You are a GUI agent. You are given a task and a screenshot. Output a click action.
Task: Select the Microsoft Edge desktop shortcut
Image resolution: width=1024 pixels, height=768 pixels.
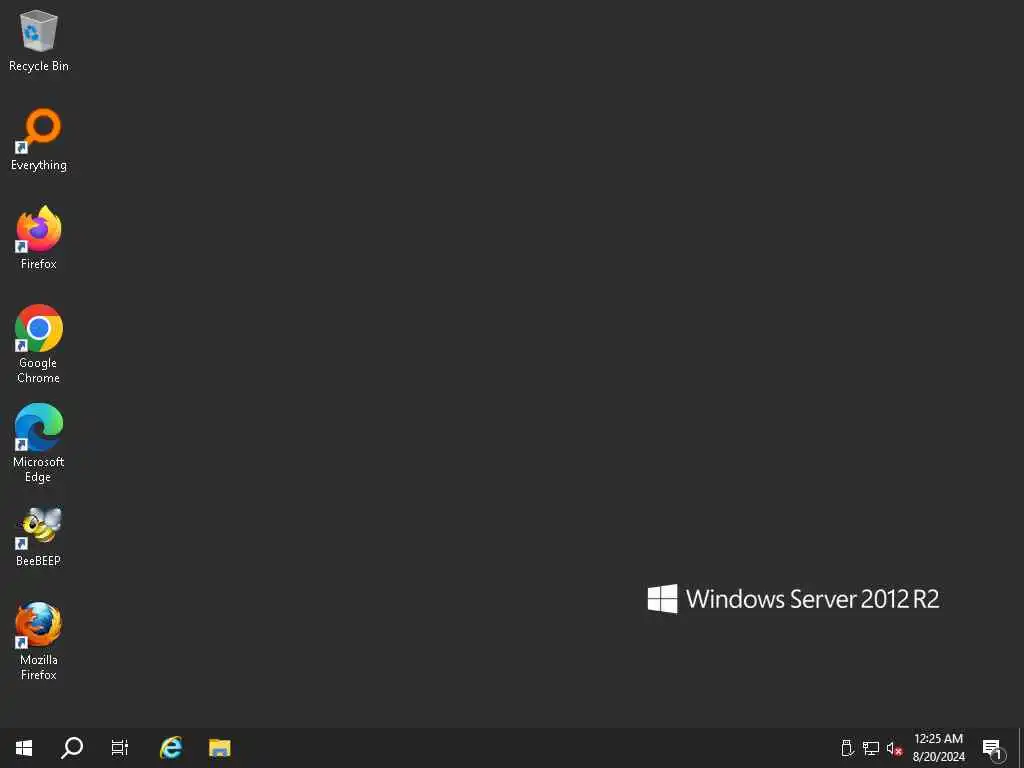coord(39,443)
